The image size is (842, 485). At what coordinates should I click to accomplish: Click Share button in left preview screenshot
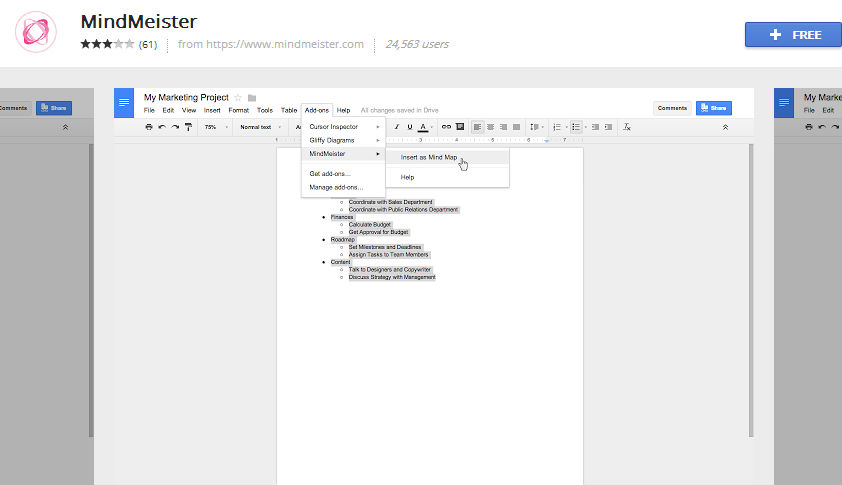tap(54, 108)
